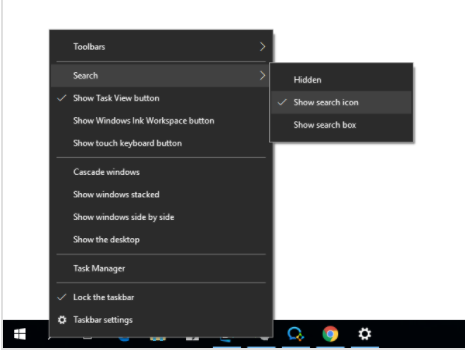Select Show the desktop
Image resolution: width=465 pixels, height=361 pixels.
[x=161, y=240]
